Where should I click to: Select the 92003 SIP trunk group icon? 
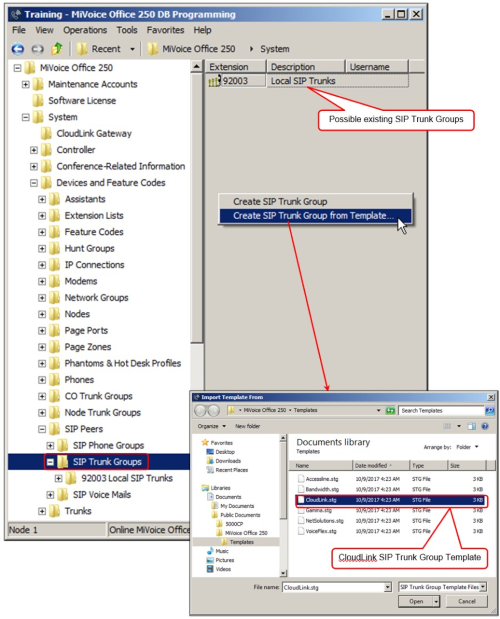(213, 81)
